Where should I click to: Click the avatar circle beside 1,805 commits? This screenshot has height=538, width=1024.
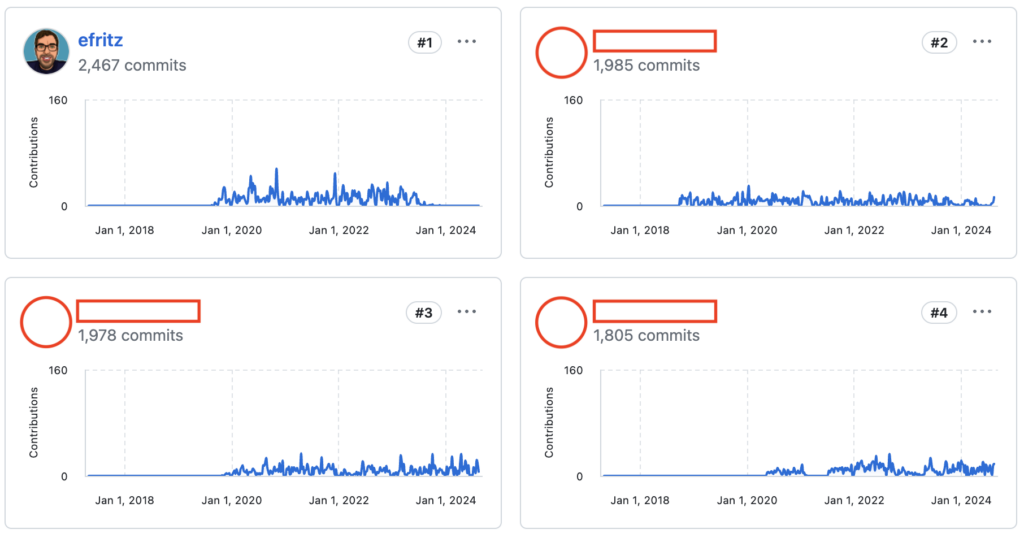click(561, 322)
